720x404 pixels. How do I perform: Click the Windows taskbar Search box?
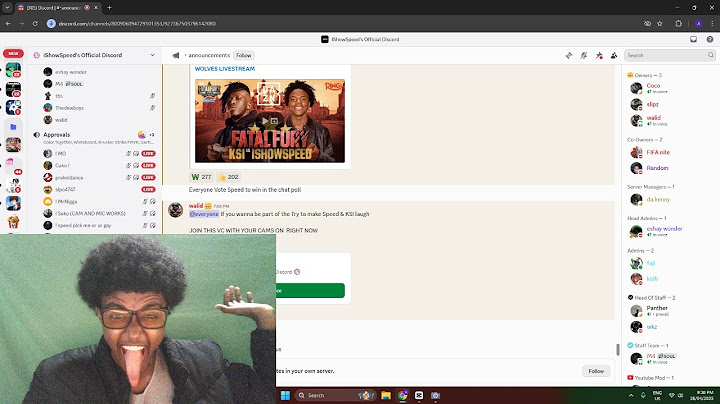[335, 395]
